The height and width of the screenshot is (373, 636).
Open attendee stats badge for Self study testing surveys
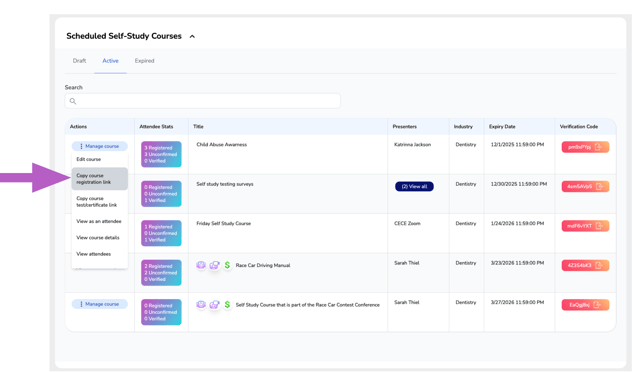coord(161,194)
